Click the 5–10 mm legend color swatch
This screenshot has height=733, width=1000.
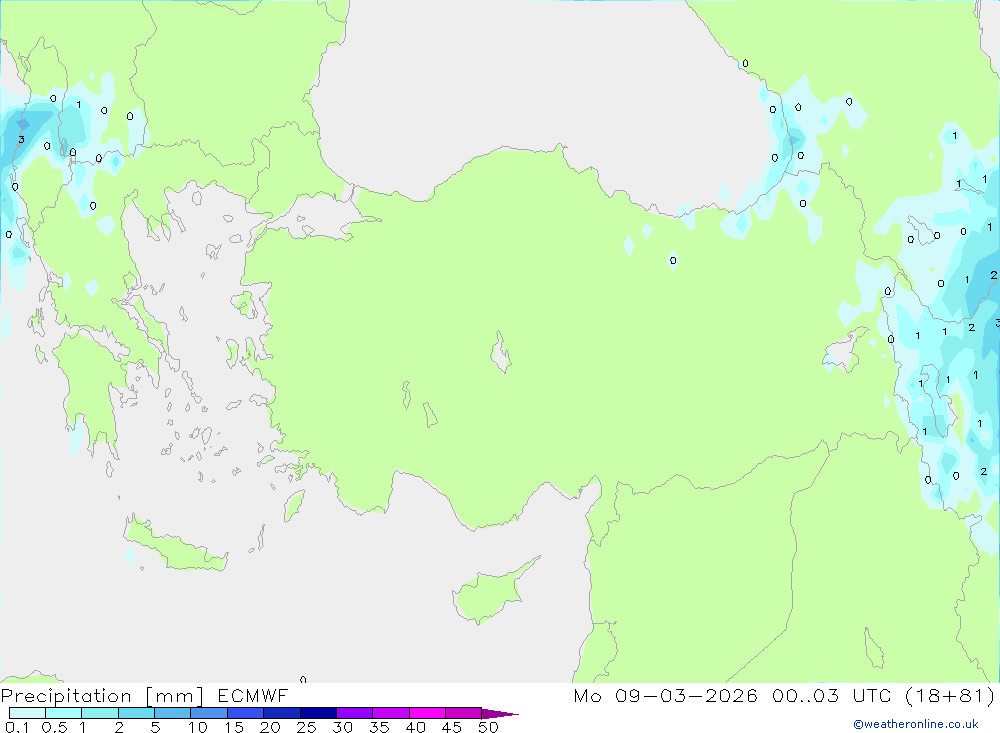(172, 713)
